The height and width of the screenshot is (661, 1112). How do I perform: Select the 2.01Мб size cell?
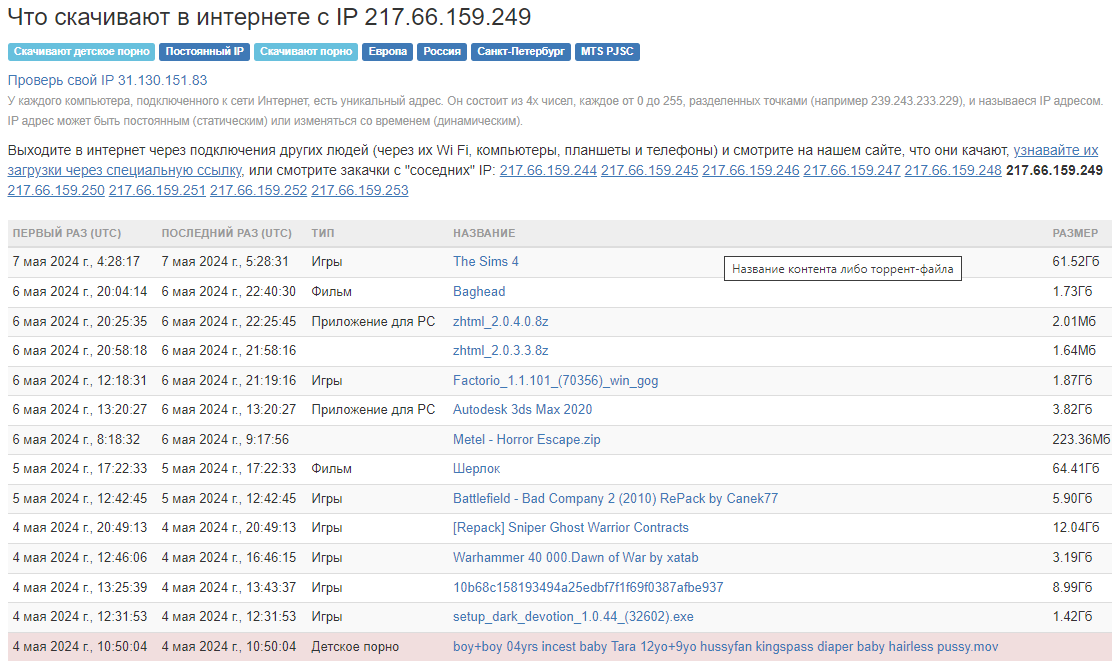(1074, 321)
